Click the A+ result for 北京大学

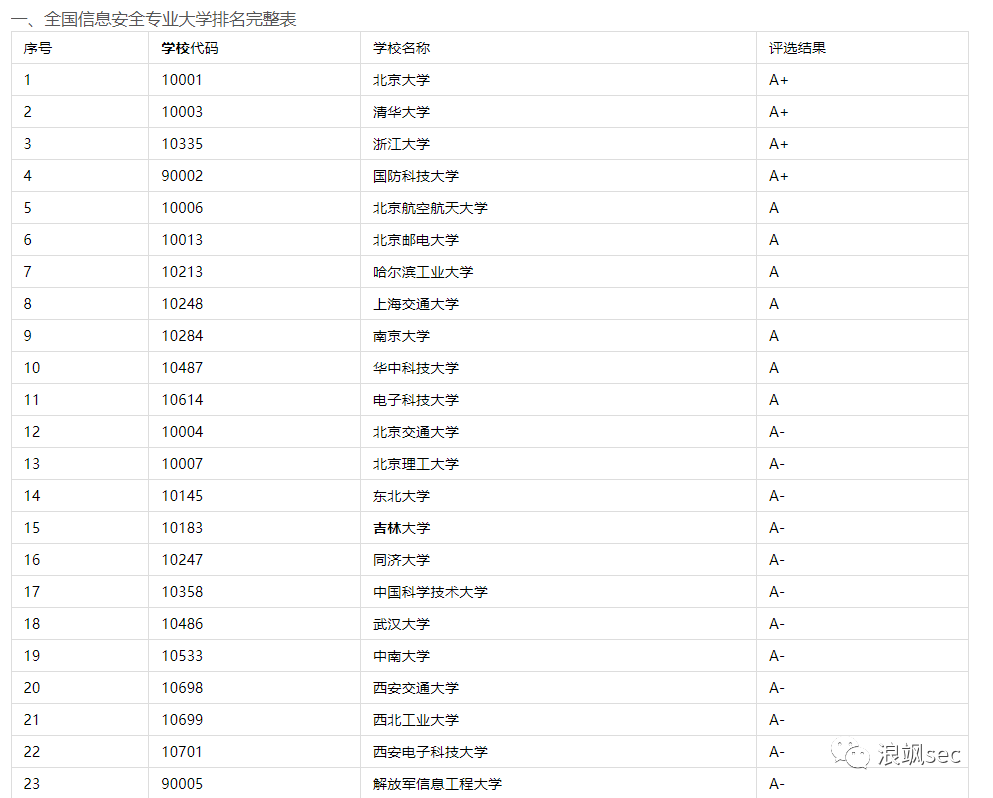pyautogui.click(x=778, y=80)
